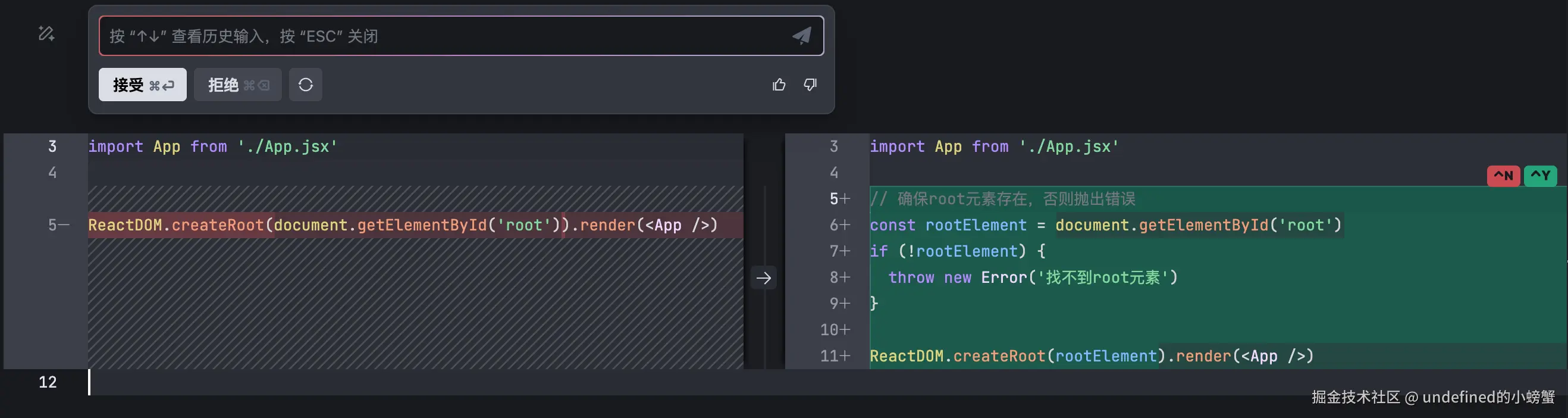Viewport: 1568px width, 418px height.
Task: Click the regenerate refresh icon
Action: click(306, 85)
